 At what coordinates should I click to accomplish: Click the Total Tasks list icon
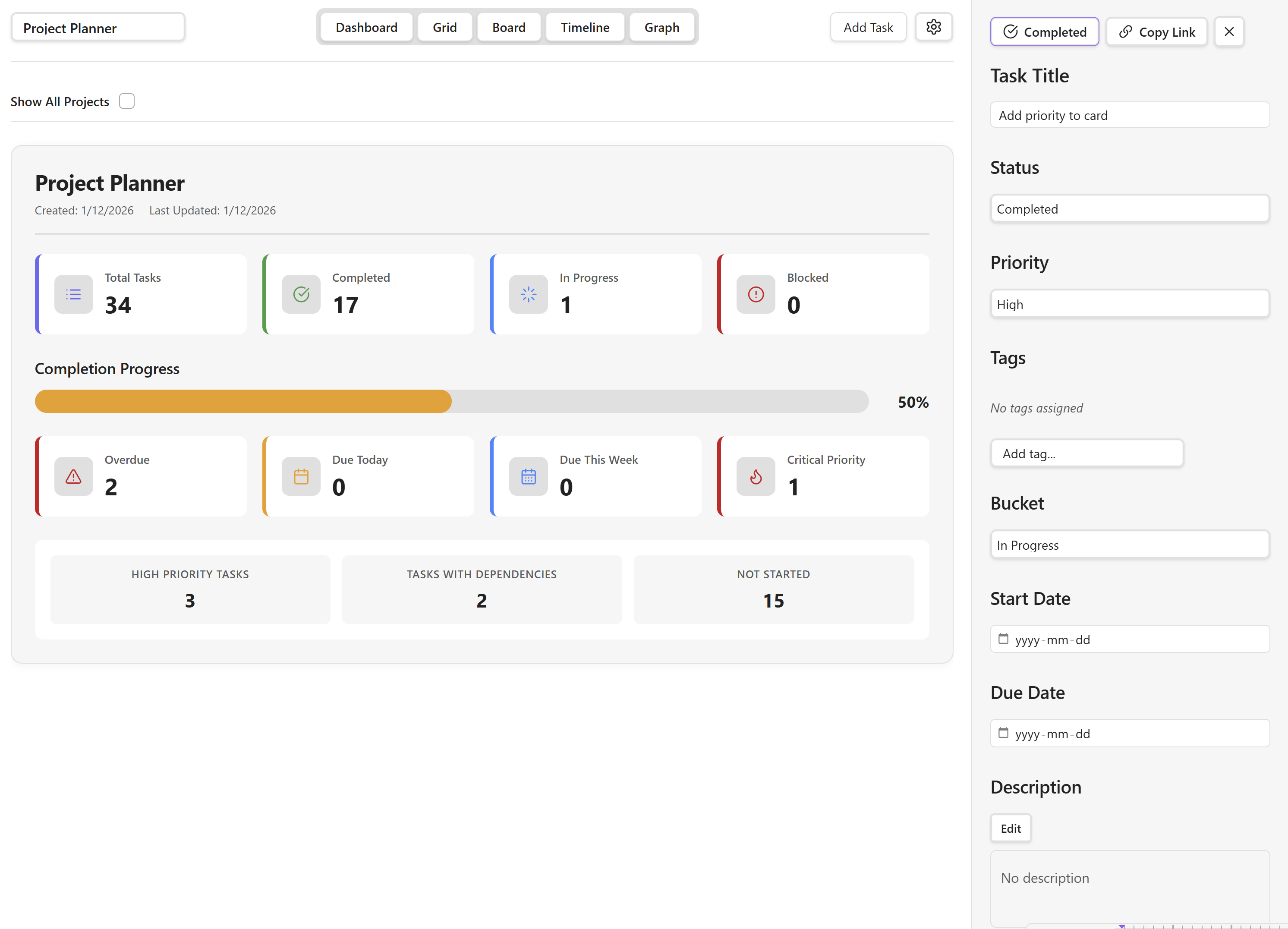(x=73, y=294)
